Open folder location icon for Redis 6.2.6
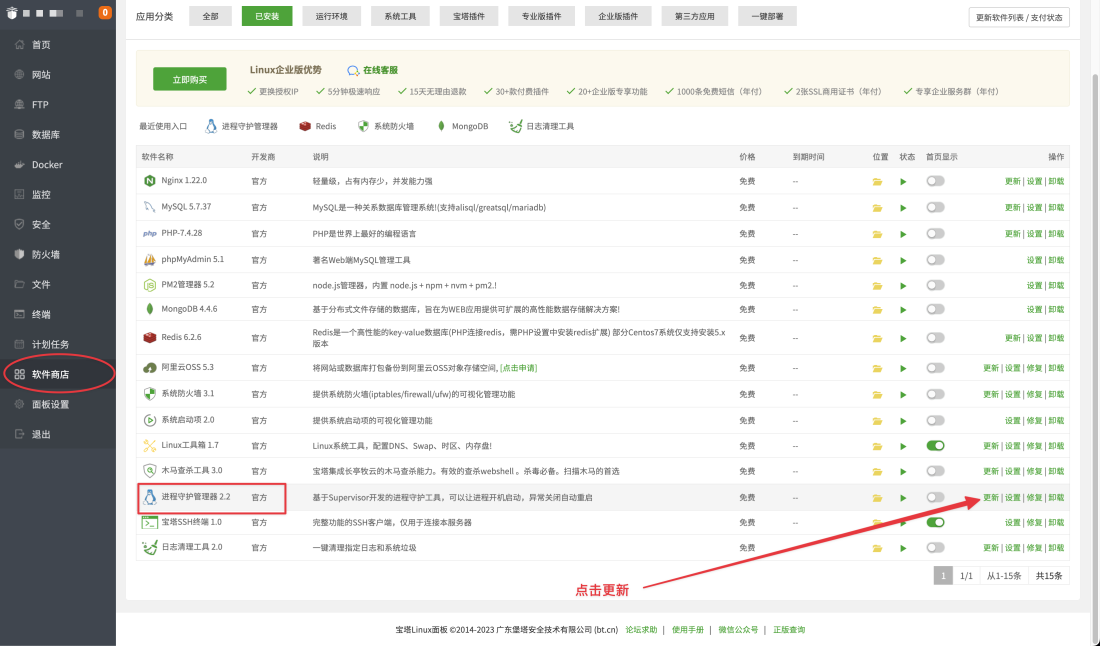The height and width of the screenshot is (646, 1100). 877,338
